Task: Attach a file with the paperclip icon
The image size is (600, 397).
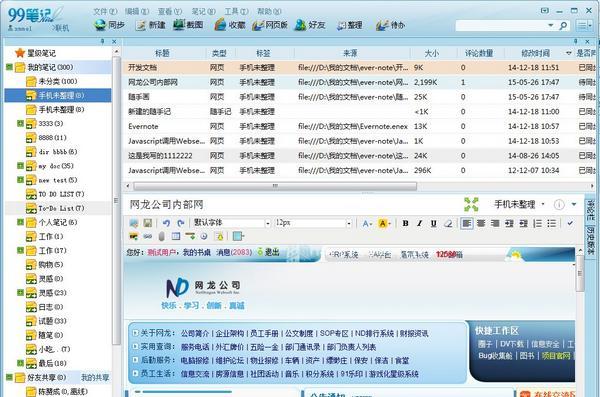Action: point(161,237)
